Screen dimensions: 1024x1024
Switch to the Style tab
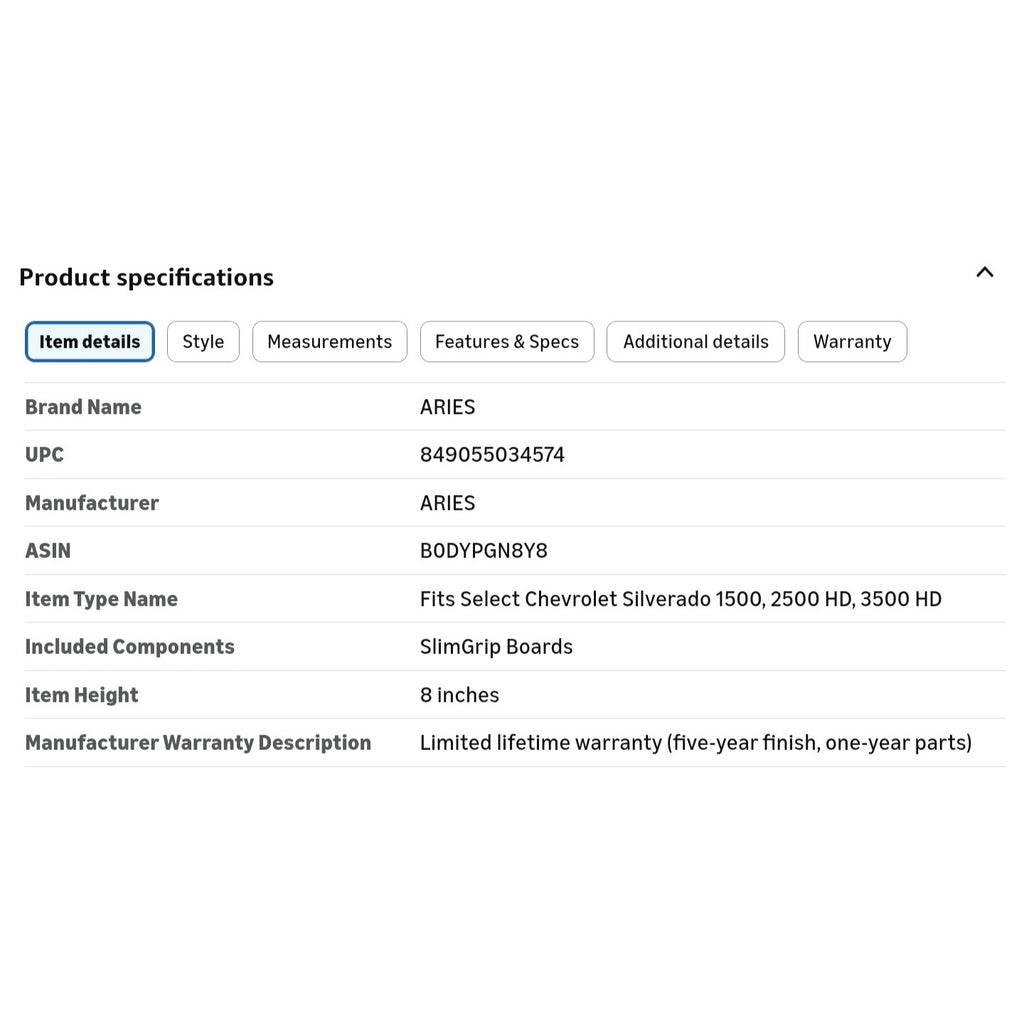click(203, 342)
